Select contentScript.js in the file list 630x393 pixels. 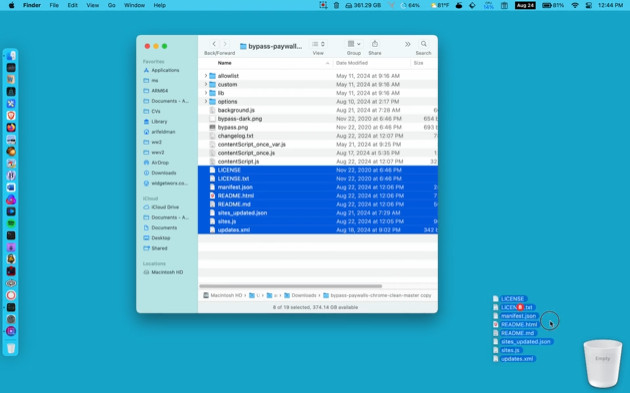pos(317,162)
